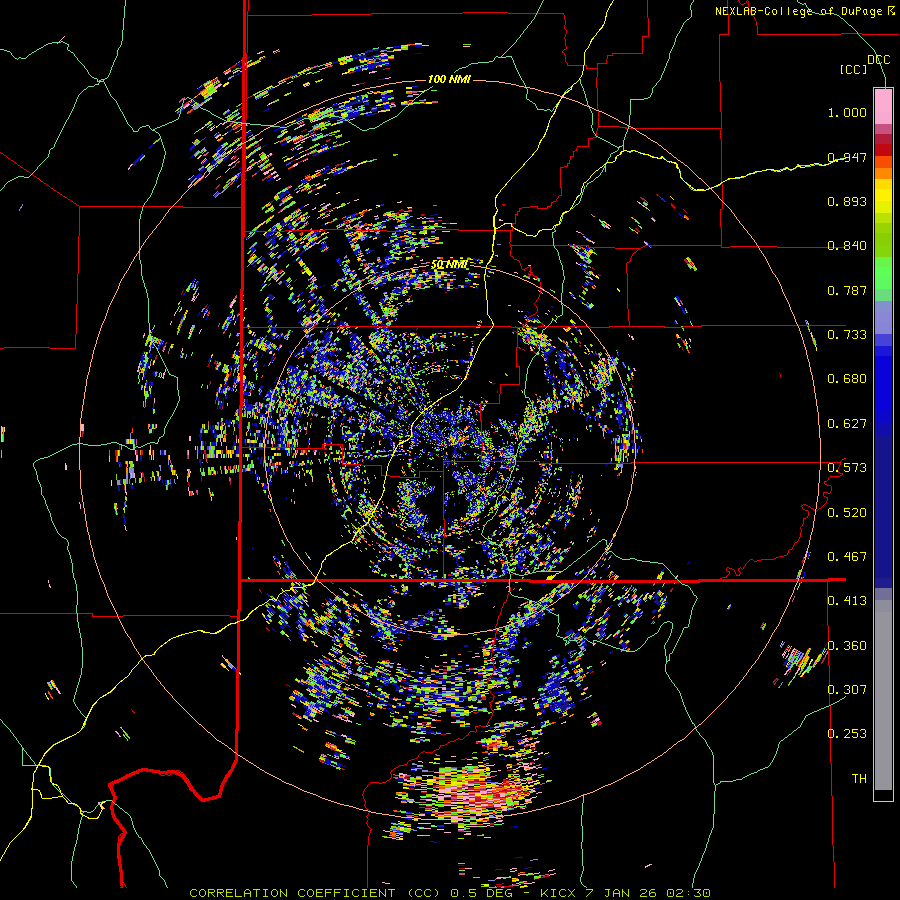900x900 pixels.
Task: Click the [CC] units label
Action: point(853,69)
